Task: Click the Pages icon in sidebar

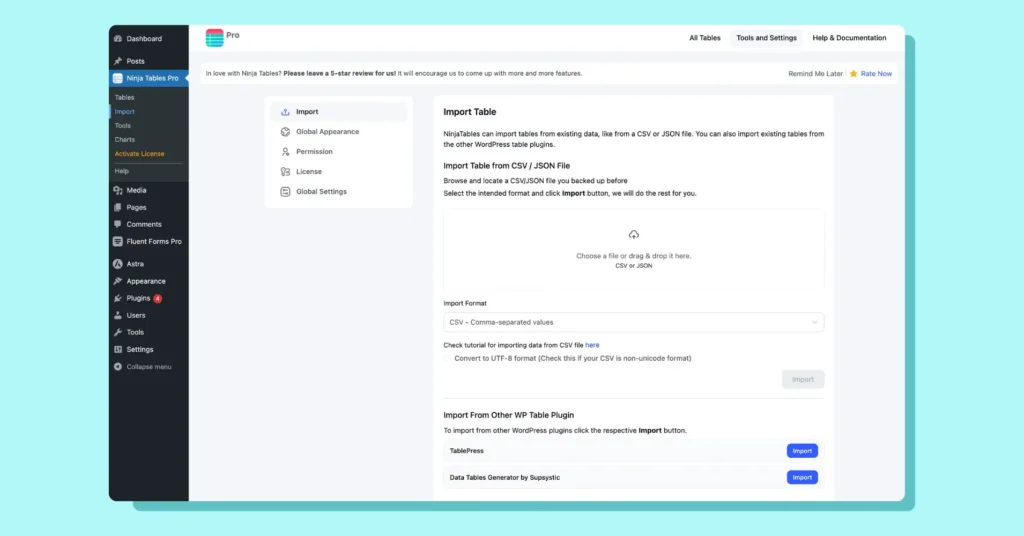Action: [118, 207]
